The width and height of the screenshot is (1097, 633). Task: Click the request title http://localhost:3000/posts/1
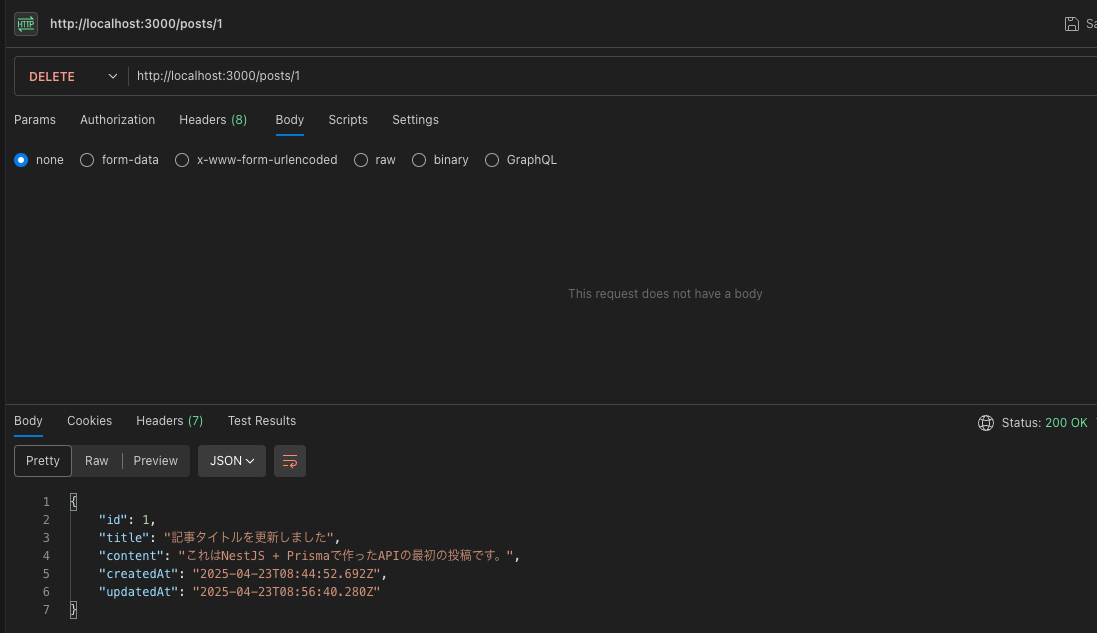136,24
